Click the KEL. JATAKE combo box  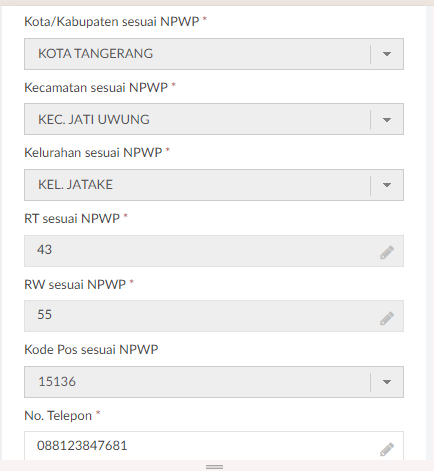click(x=214, y=185)
